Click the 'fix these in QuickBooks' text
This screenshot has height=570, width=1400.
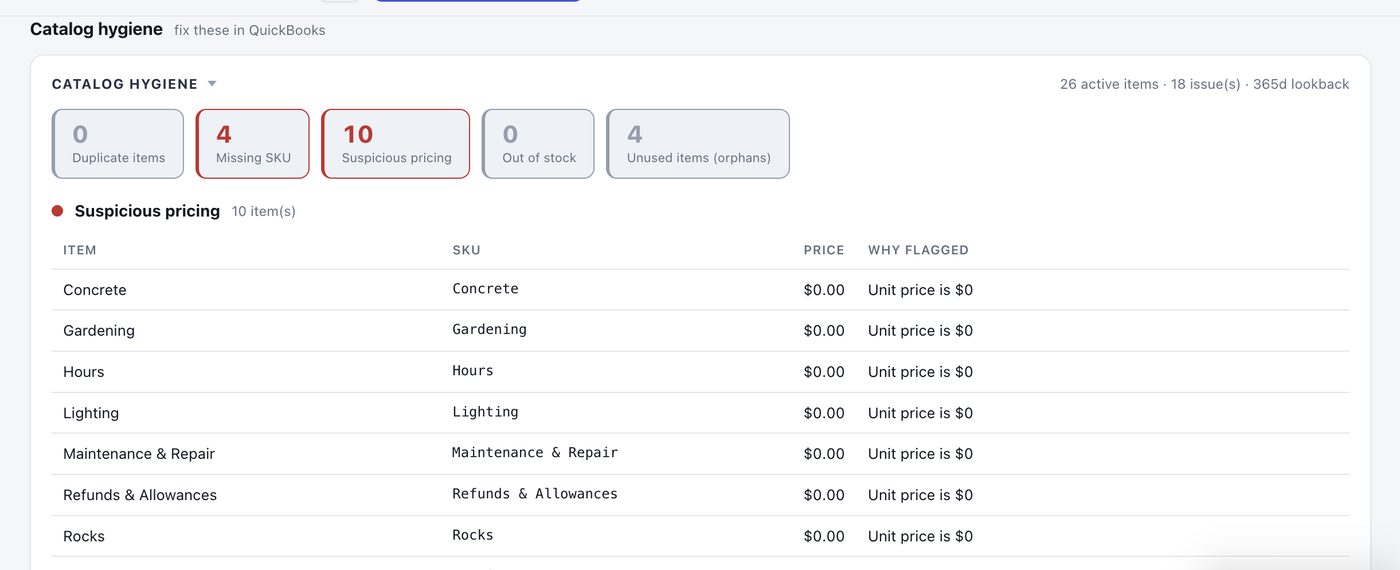tap(250, 30)
